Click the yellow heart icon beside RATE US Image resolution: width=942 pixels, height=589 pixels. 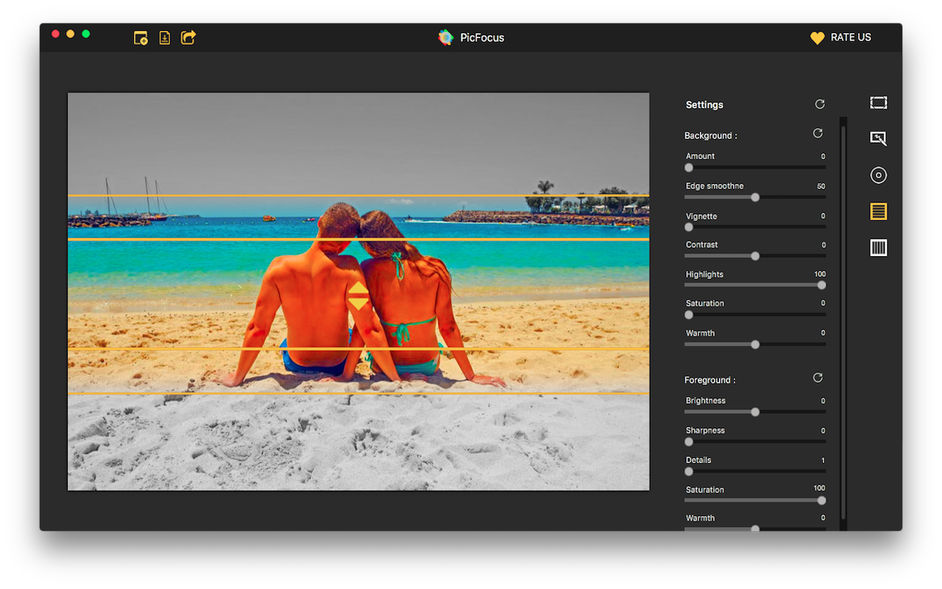point(817,38)
